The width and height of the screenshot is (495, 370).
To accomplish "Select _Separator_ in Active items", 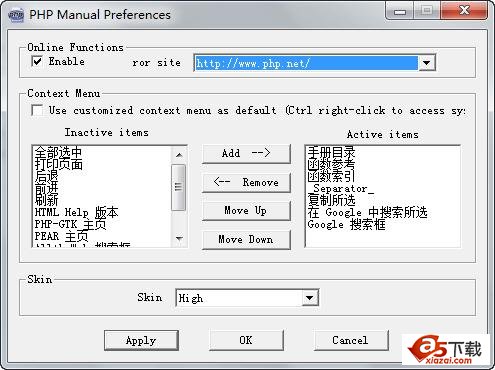I will [x=341, y=188].
